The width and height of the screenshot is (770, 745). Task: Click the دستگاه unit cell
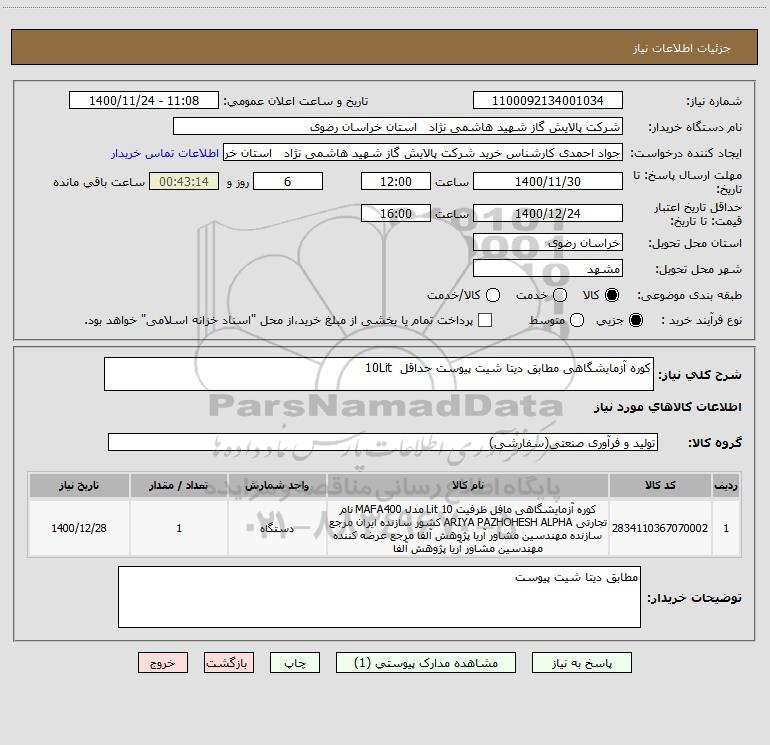pyautogui.click(x=277, y=528)
